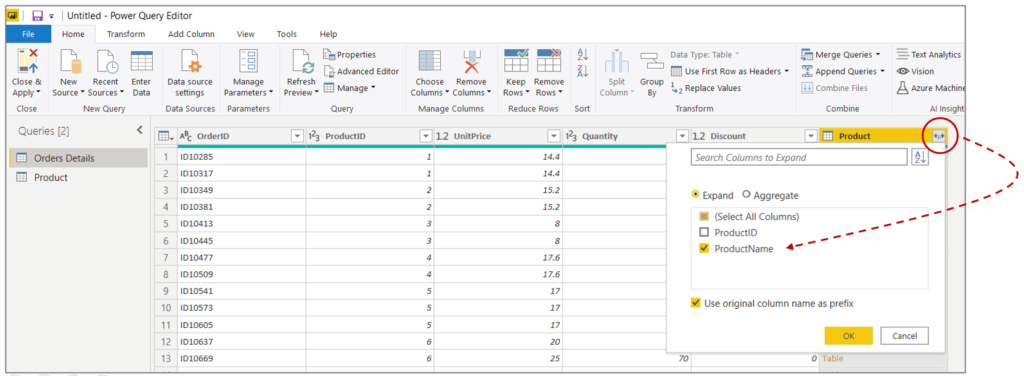Open the OrderID column filter dropdown
The image size is (1024, 376).
click(x=297, y=136)
